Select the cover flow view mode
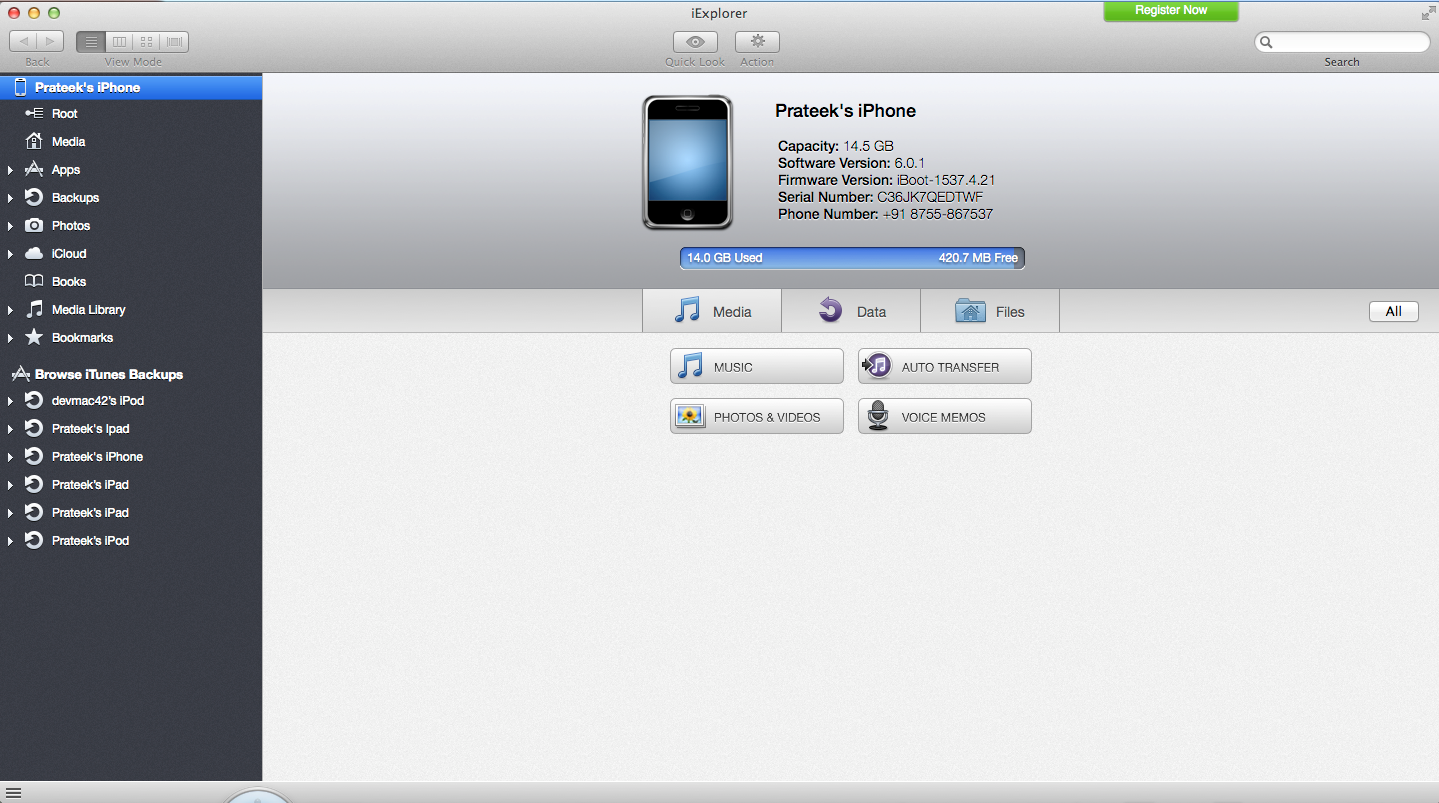The image size is (1439, 803). click(175, 42)
